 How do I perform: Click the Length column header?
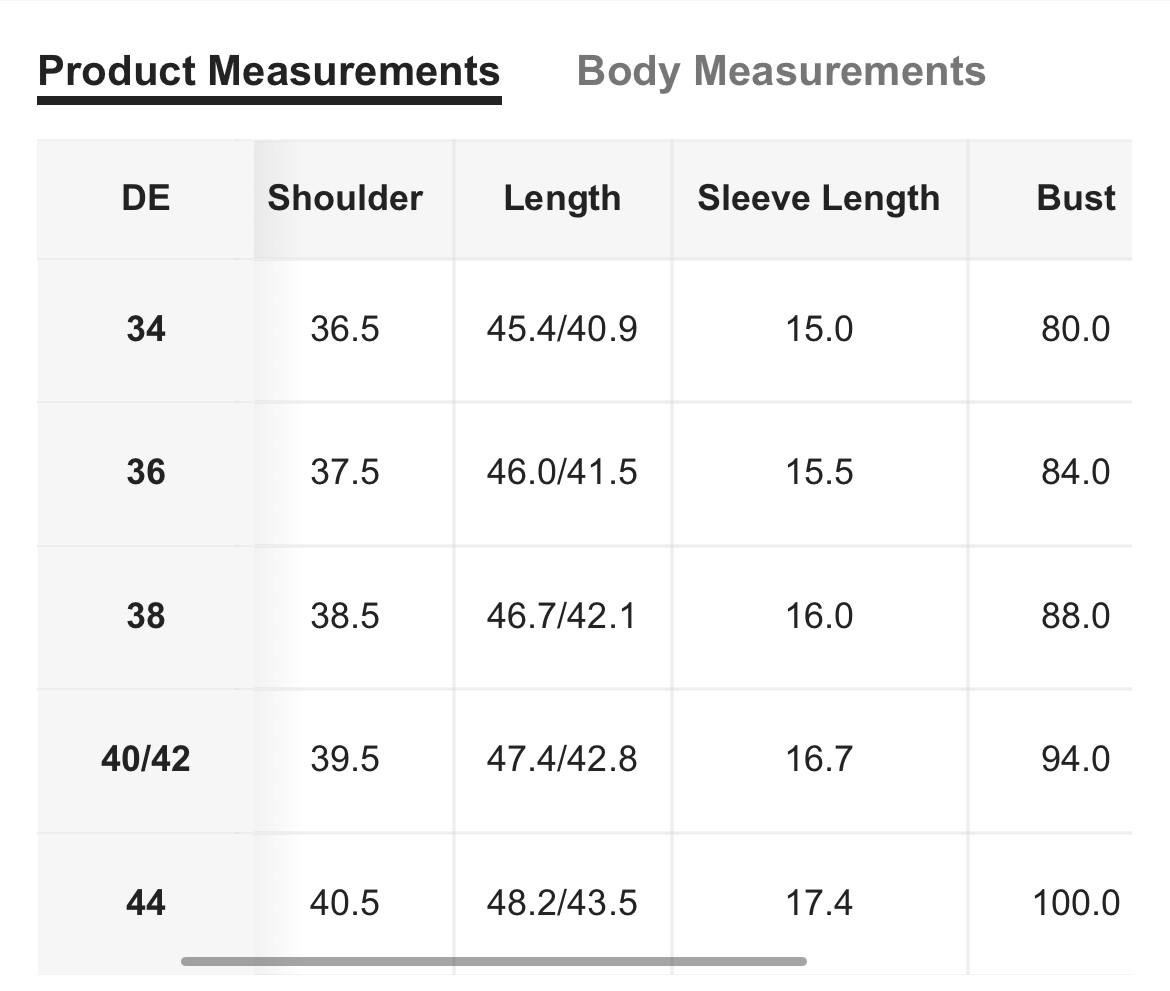562,199
